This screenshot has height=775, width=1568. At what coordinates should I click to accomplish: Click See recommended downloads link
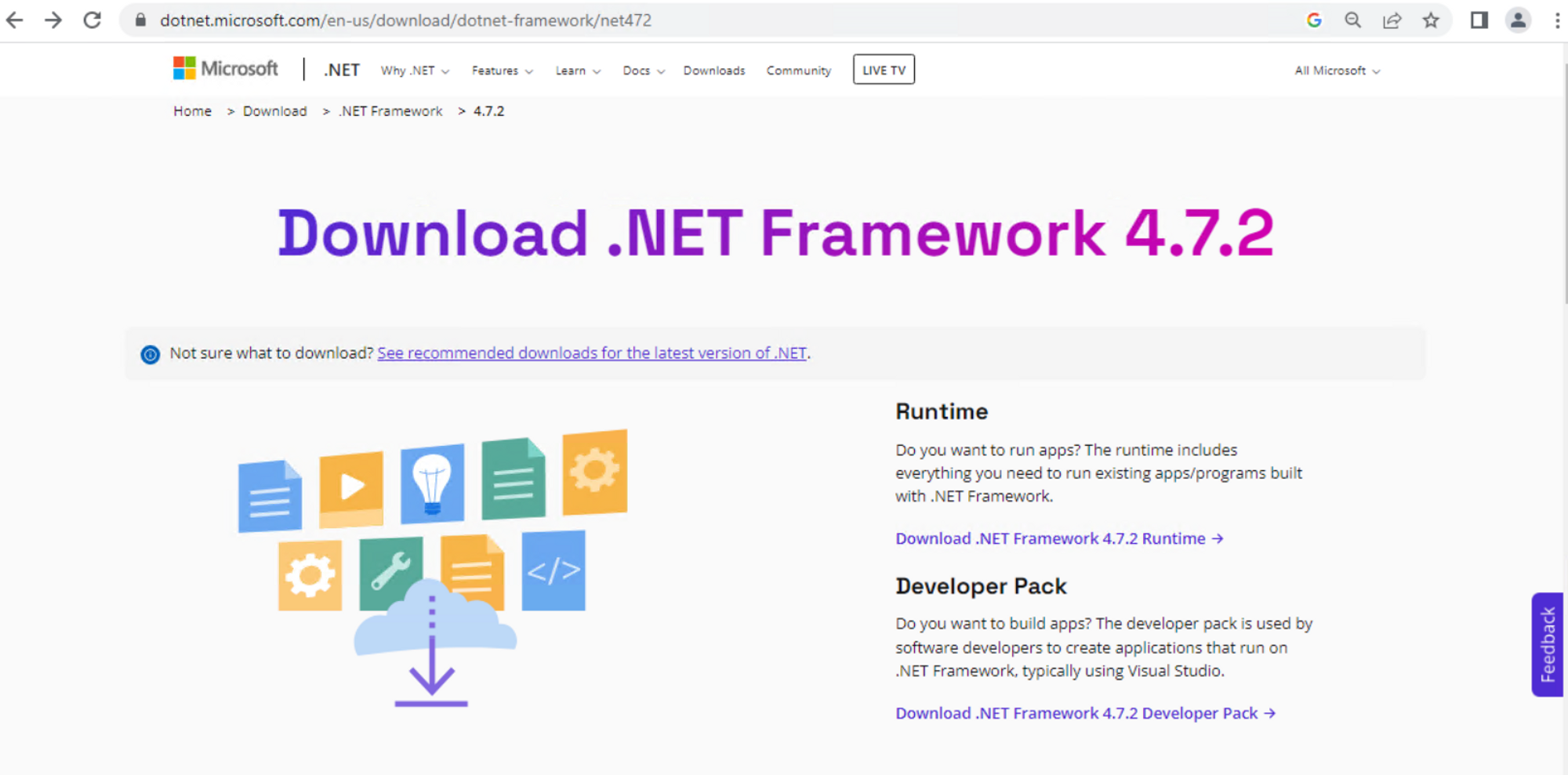click(592, 353)
